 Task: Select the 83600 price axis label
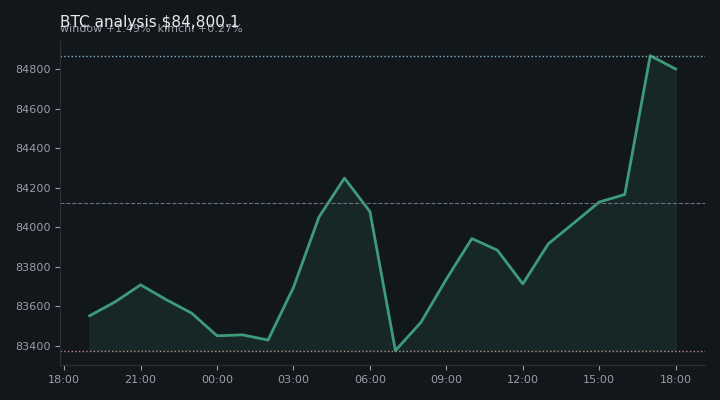[x=33, y=306]
